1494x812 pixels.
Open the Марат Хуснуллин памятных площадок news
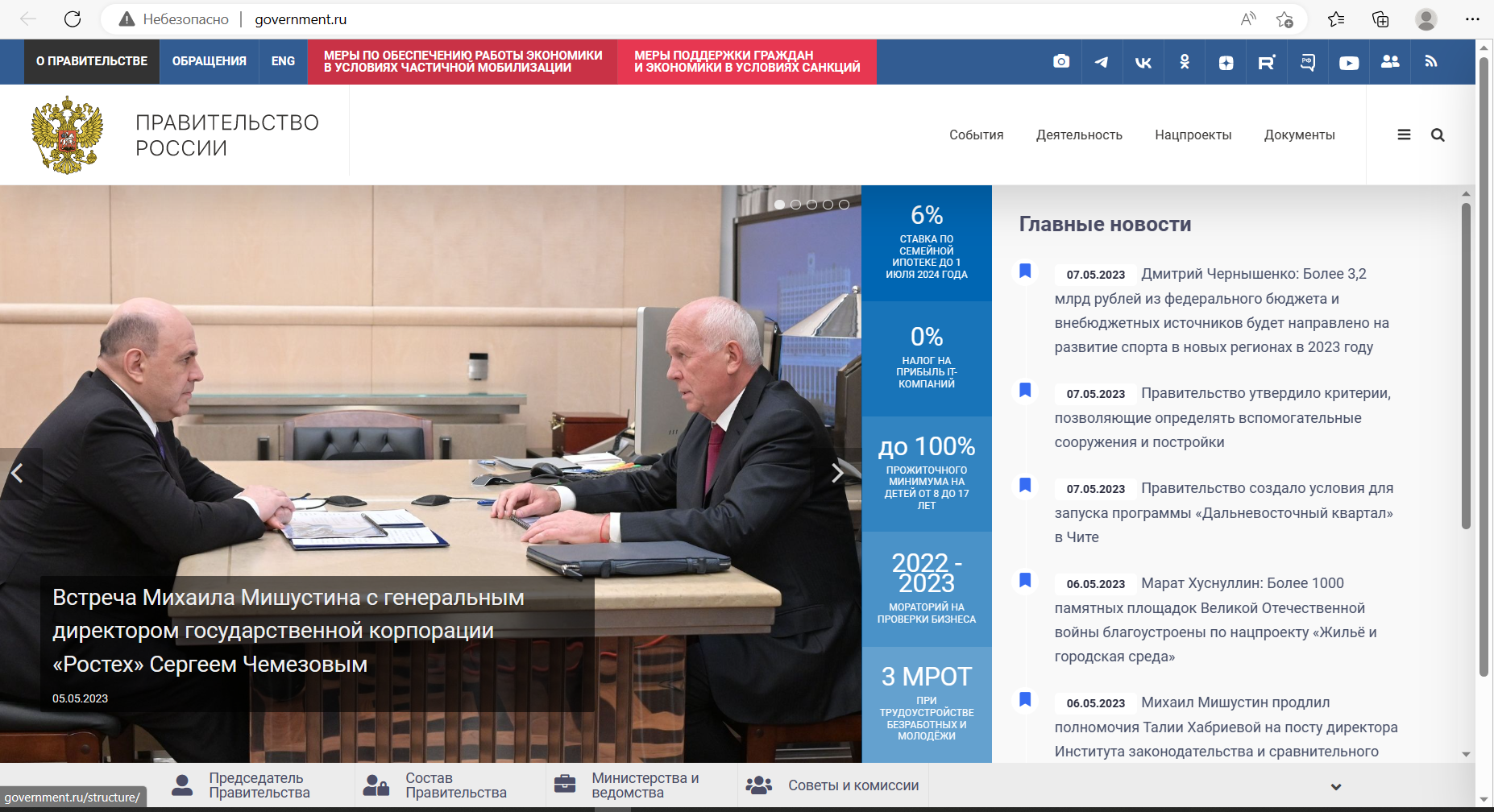(x=1215, y=619)
